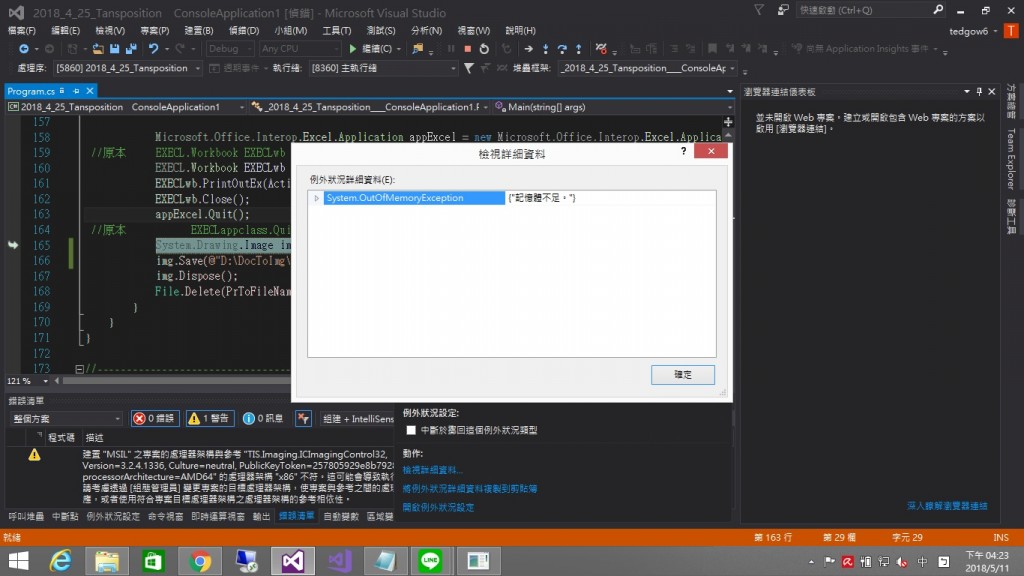1024x576 pixels.
Task: Click the error list warning row
Action: coord(201,476)
